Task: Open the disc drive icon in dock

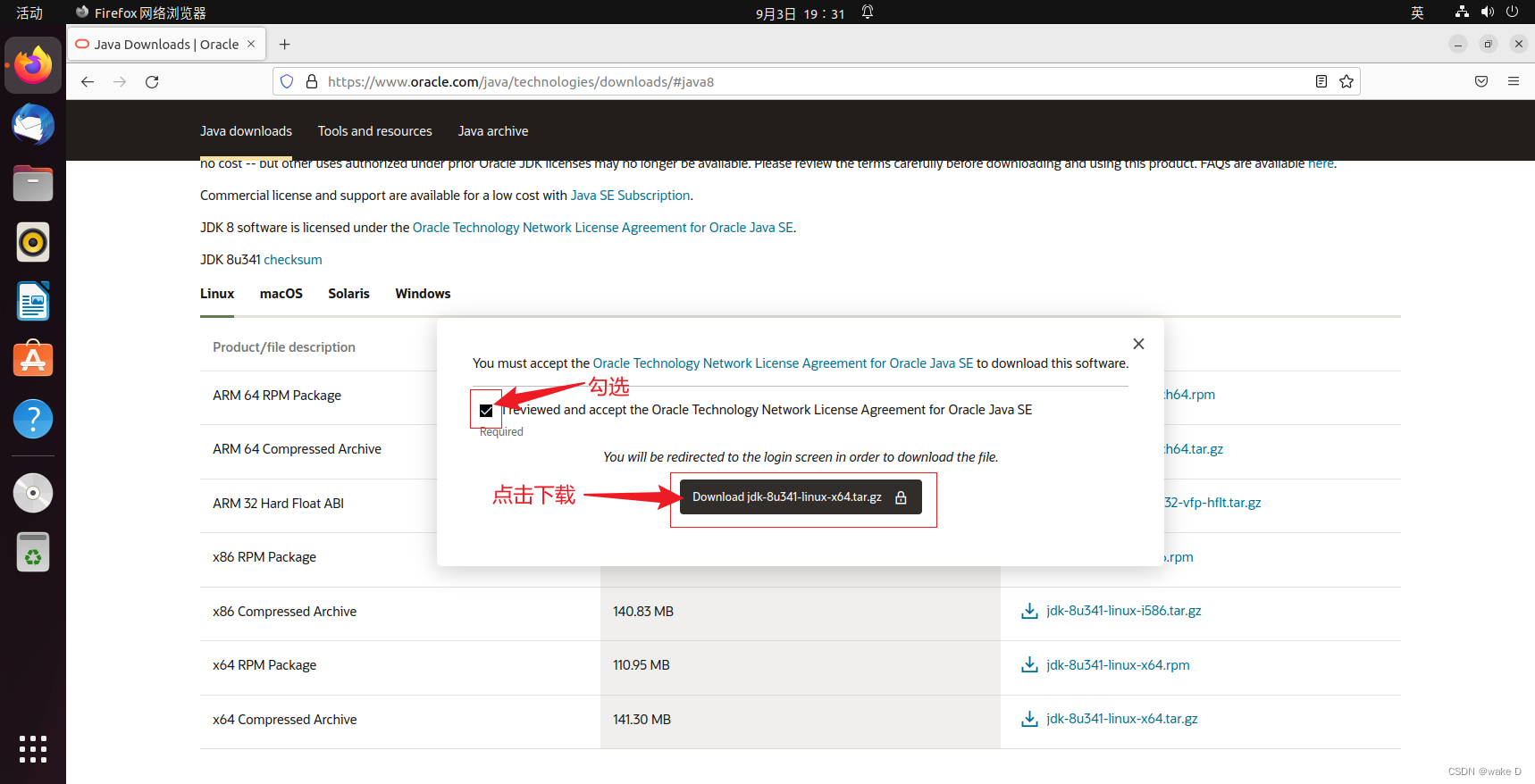Action: [33, 493]
